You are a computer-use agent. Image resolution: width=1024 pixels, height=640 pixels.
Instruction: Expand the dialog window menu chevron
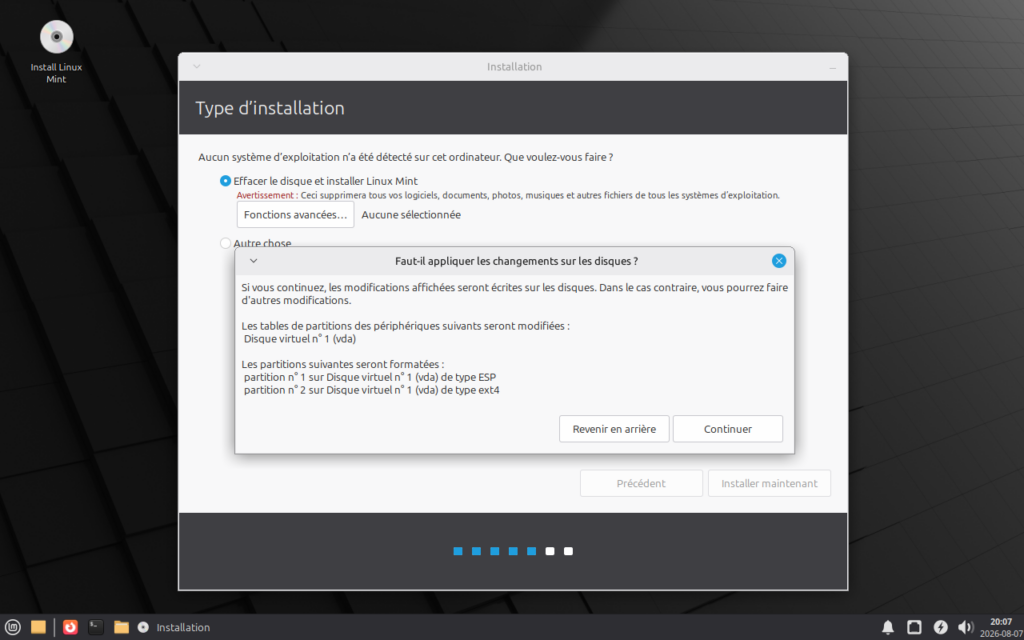click(x=254, y=261)
